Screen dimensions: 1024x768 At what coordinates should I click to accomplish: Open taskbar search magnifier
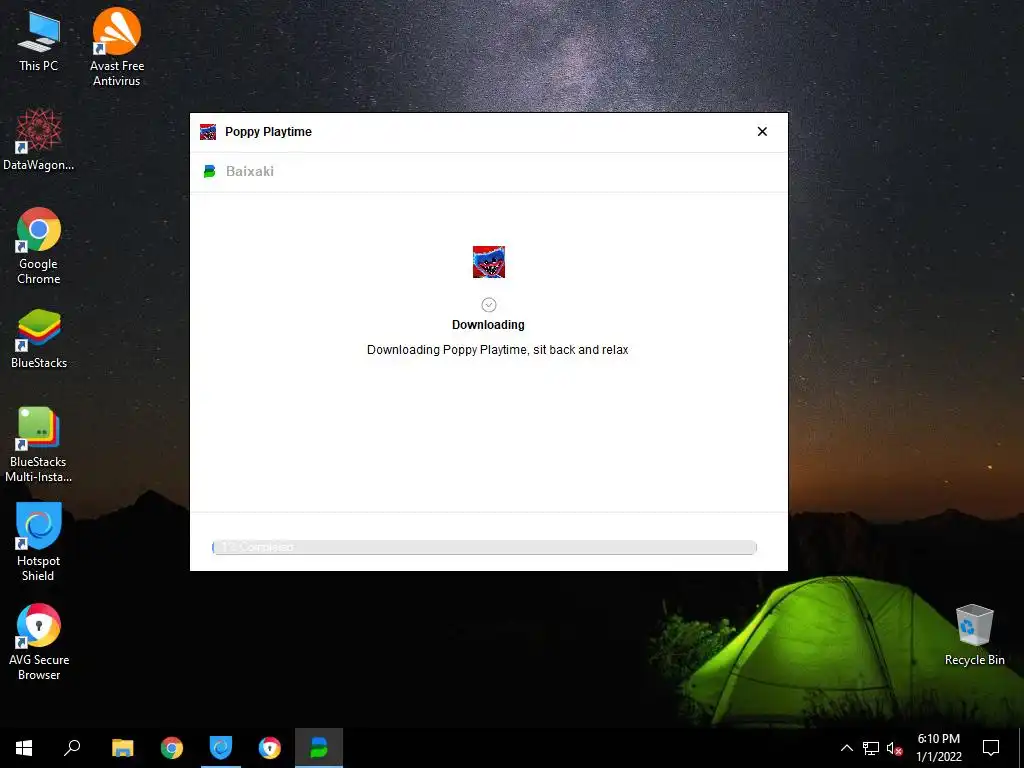pyautogui.click(x=72, y=748)
